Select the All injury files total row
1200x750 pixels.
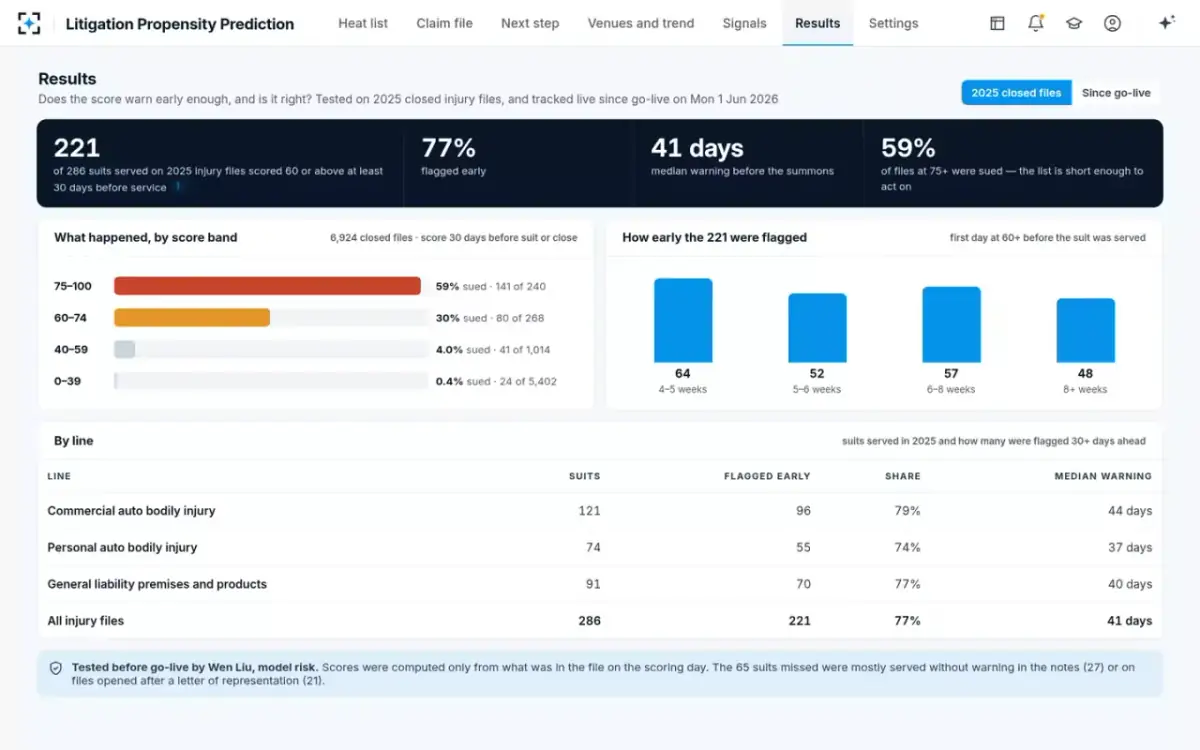coord(600,621)
